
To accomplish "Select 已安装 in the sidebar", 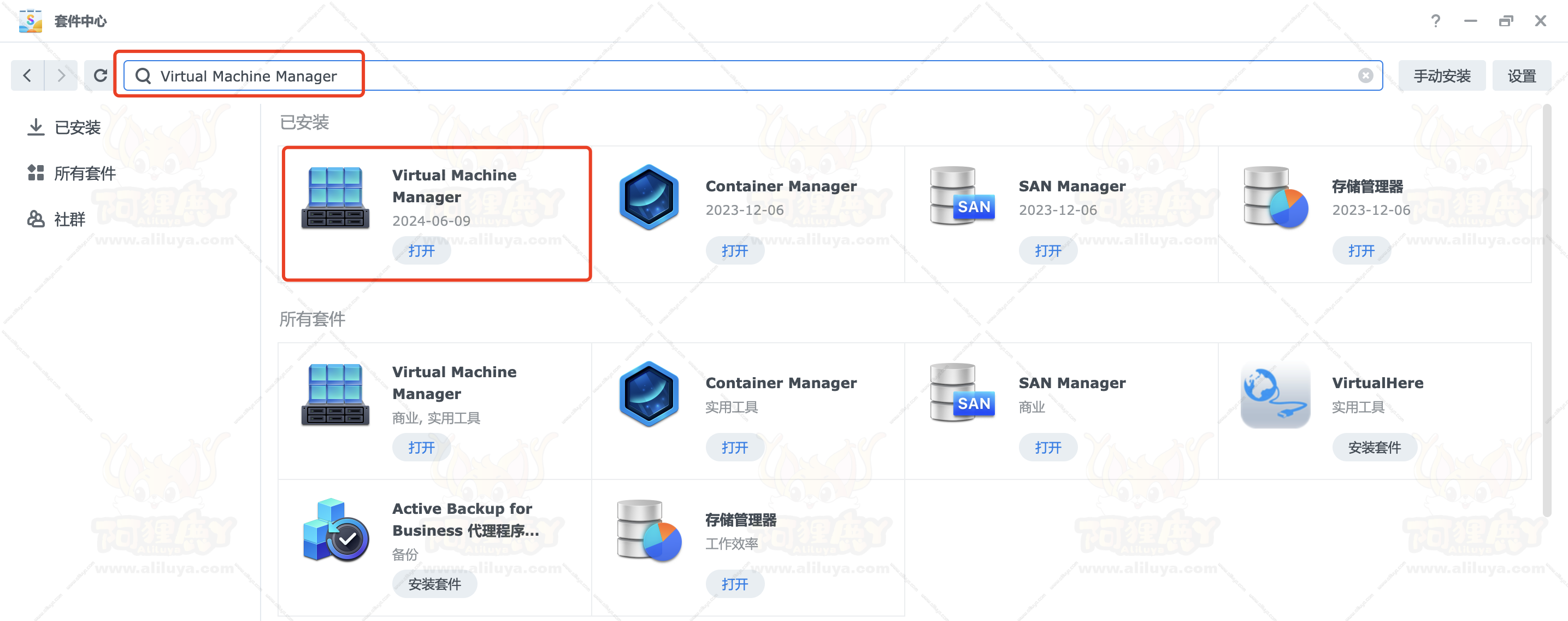I will pyautogui.click(x=77, y=127).
